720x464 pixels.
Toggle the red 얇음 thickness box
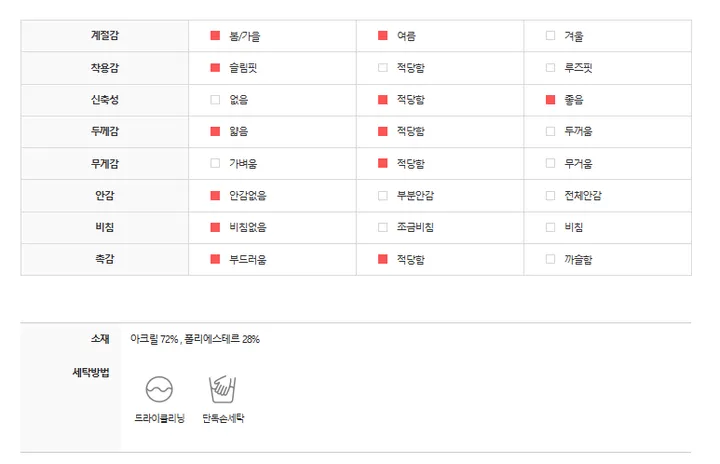[215, 131]
